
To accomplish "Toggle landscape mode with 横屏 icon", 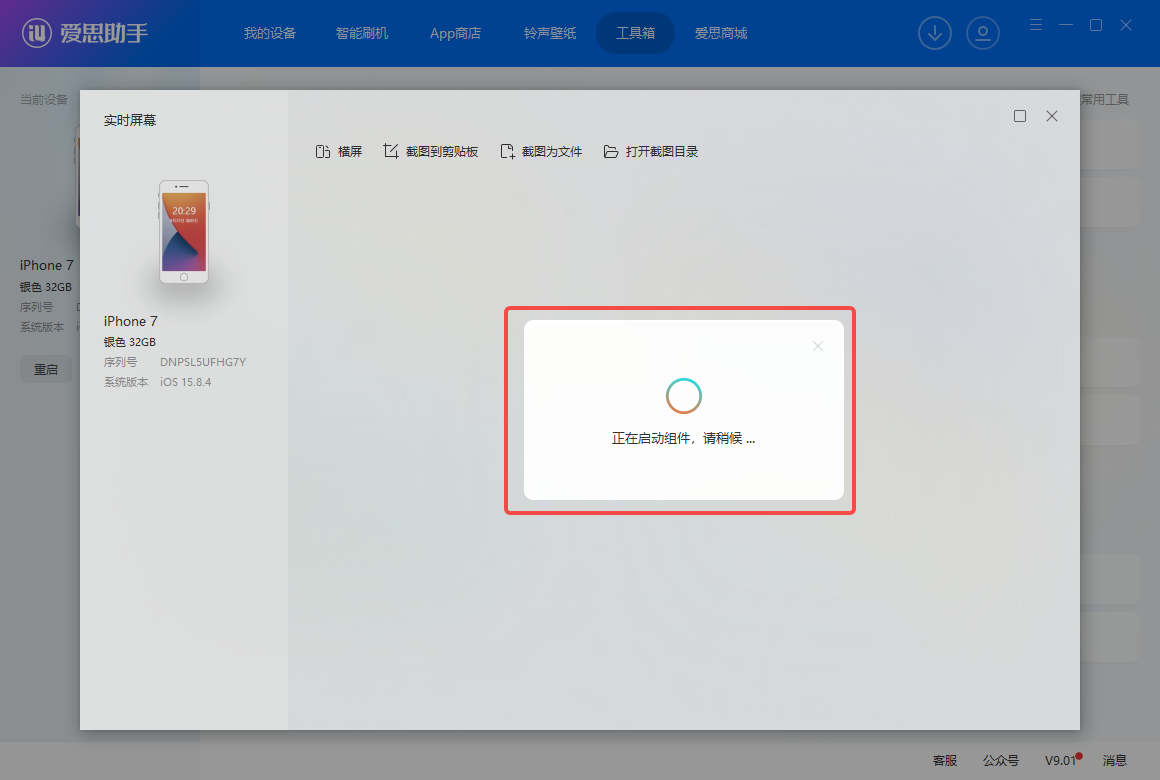I will (338, 152).
